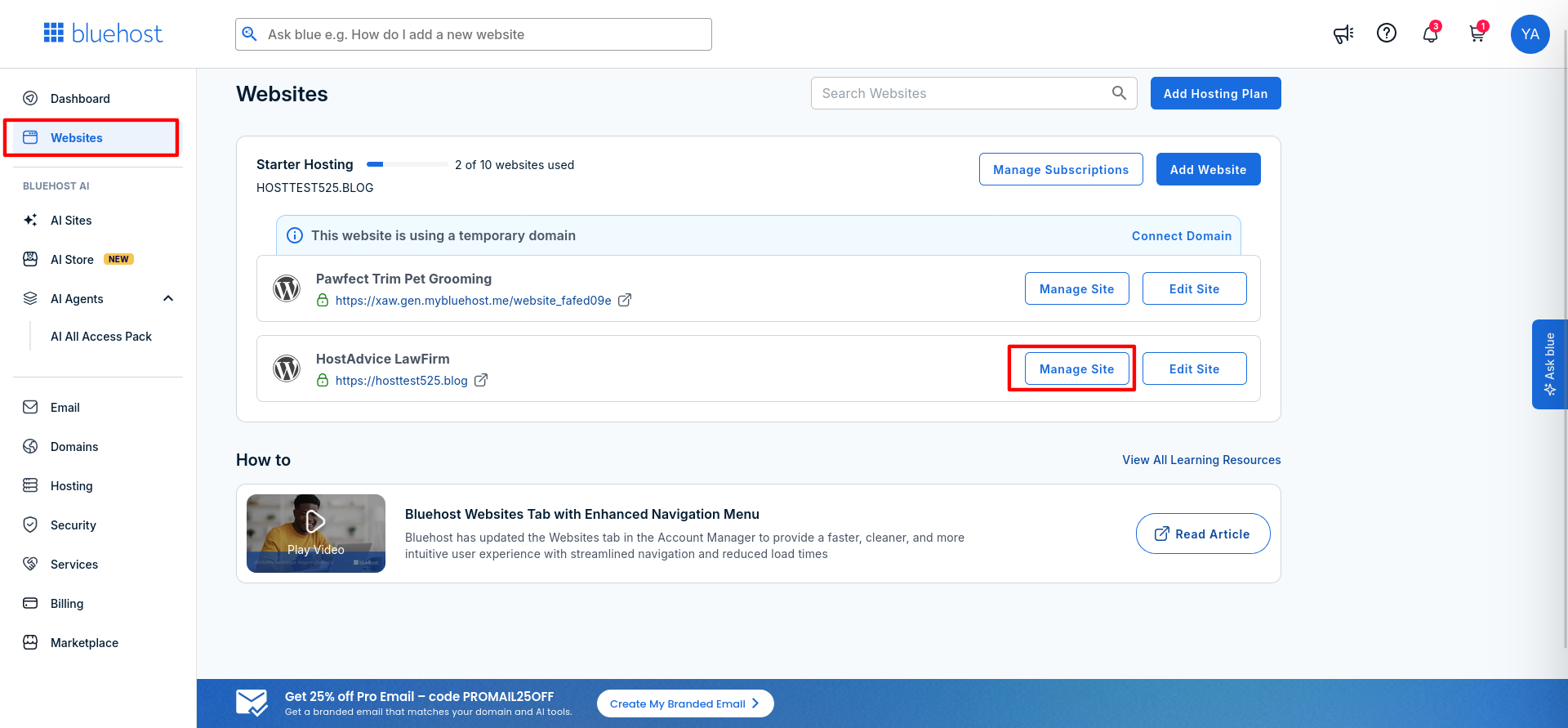Screen dimensions: 1568x728
Task: Click WordPress logo for HostAdvice LawFirm
Action: 287,368
